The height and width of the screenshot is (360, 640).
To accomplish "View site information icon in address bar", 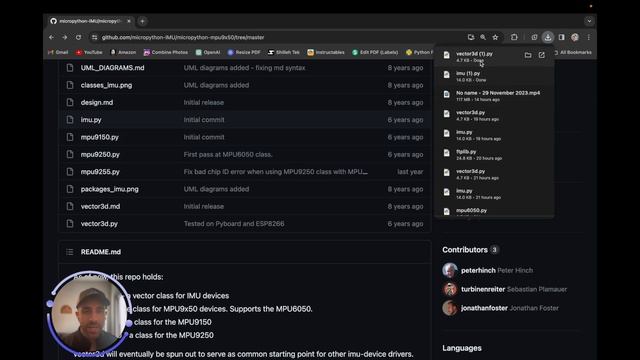I will [x=95, y=37].
